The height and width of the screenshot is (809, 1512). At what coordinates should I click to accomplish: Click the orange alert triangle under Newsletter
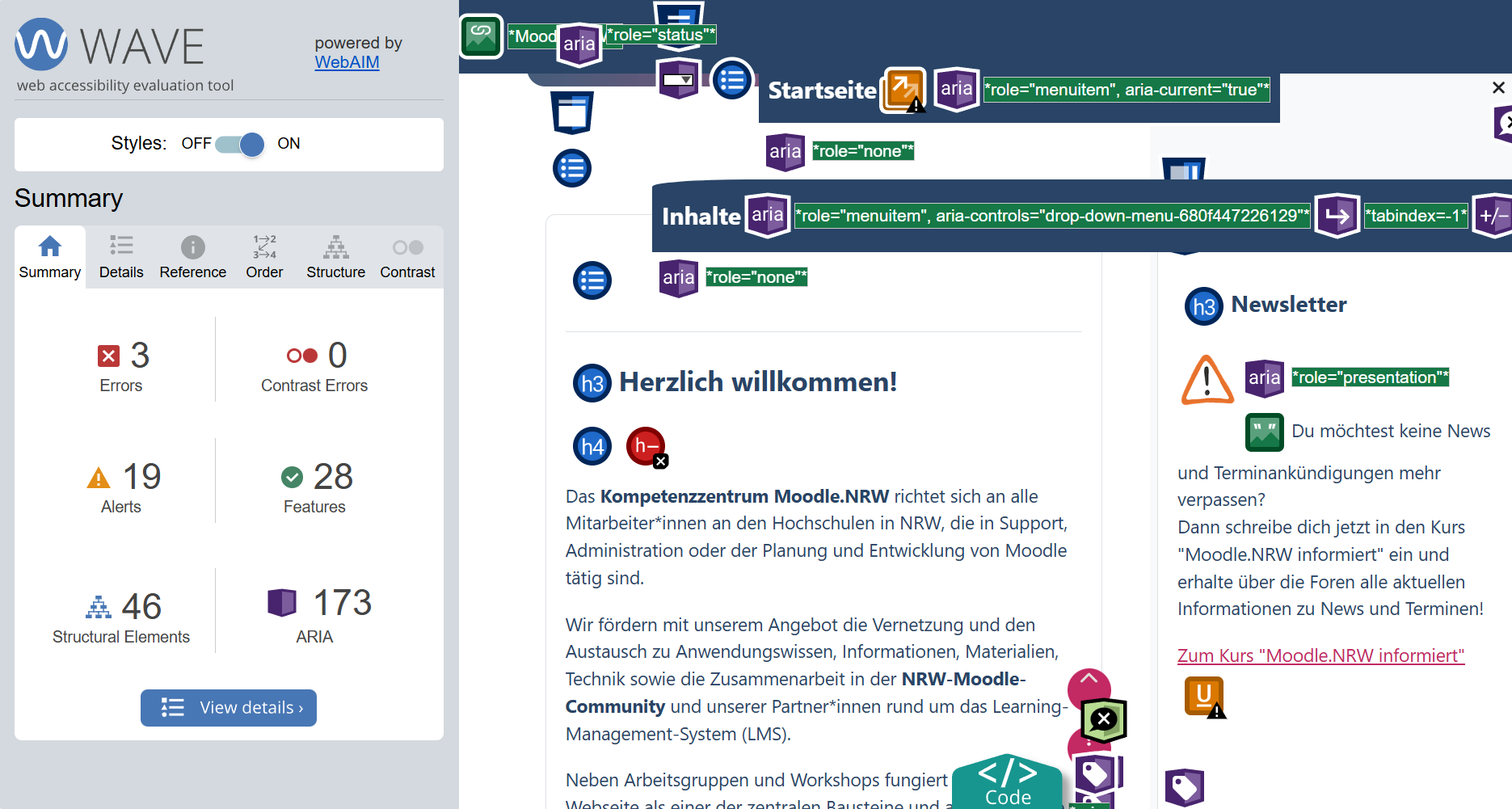click(1207, 380)
